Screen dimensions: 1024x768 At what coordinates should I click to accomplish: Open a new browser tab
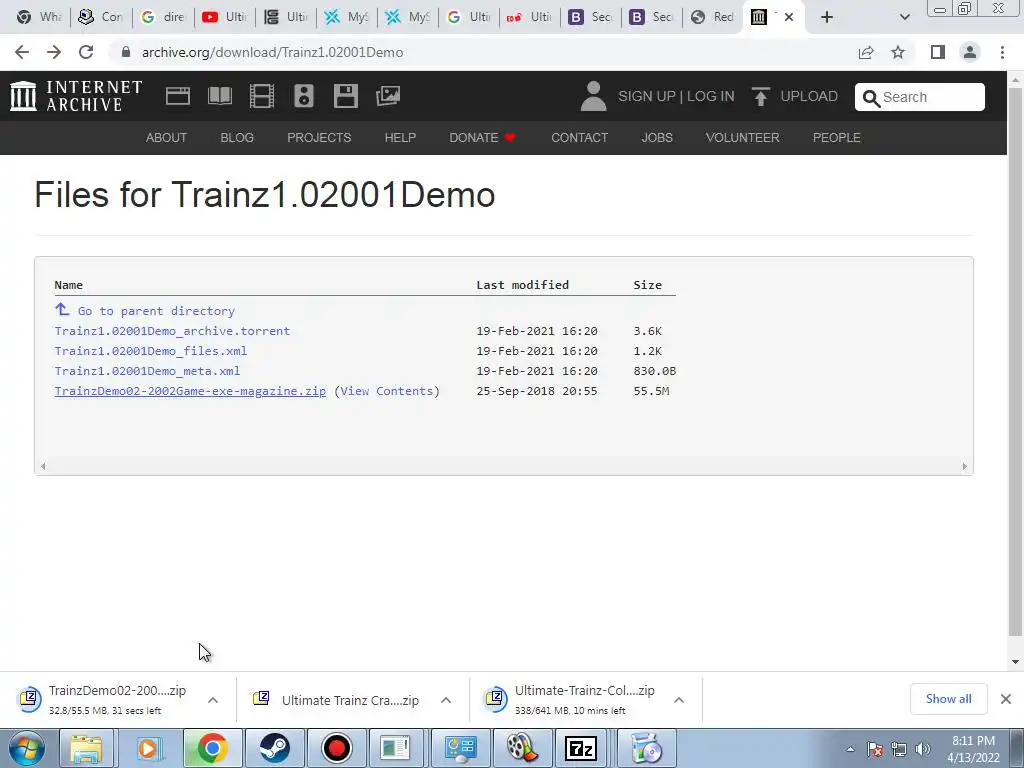point(827,17)
